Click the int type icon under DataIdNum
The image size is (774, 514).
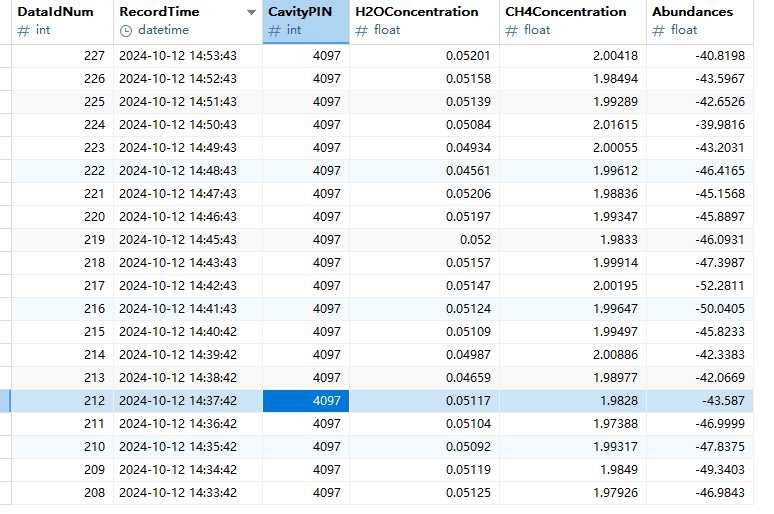(x=23, y=31)
